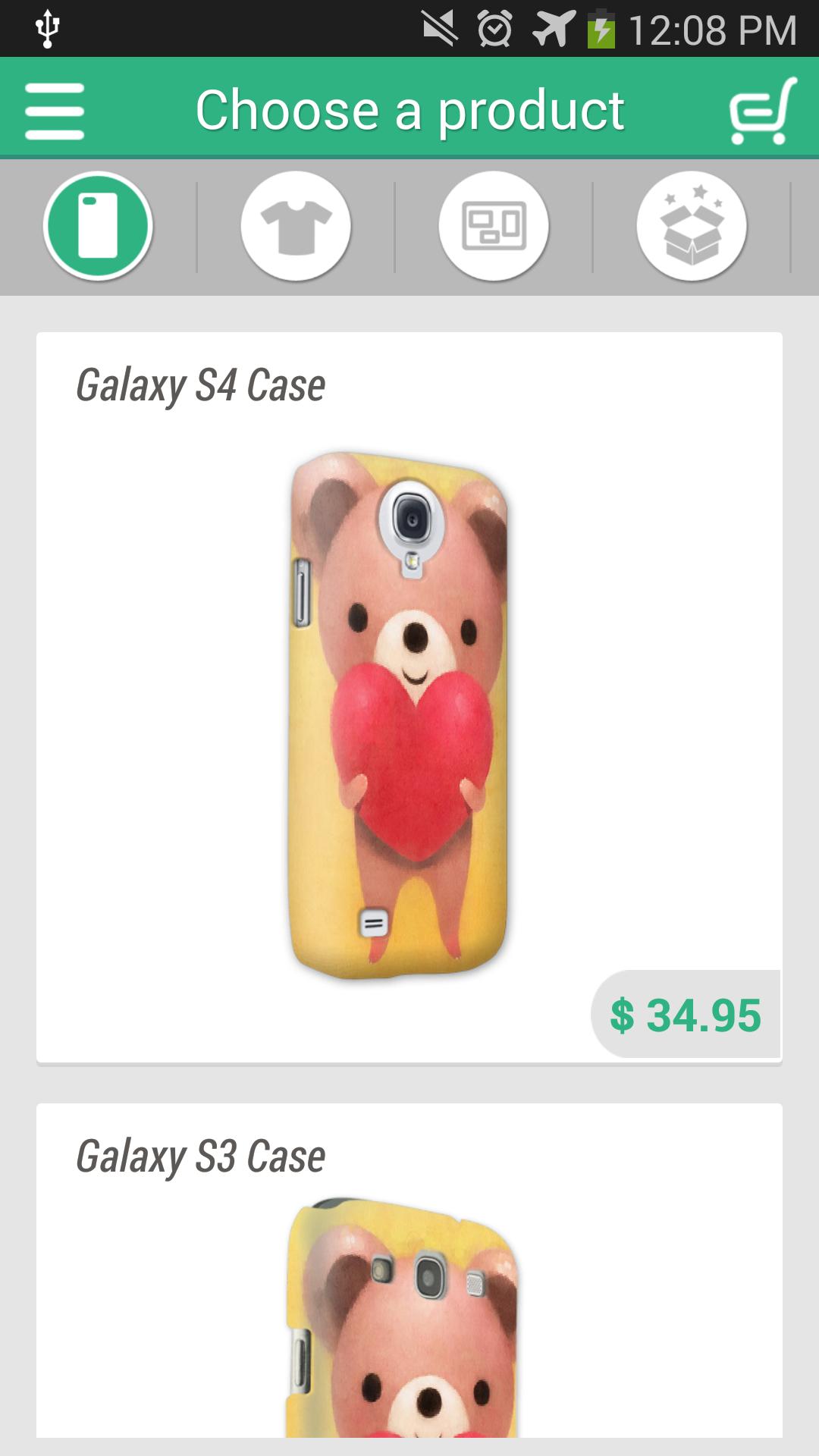Select the canvas prints category icon
Viewport: 819px width, 1456px height.
[x=494, y=226]
